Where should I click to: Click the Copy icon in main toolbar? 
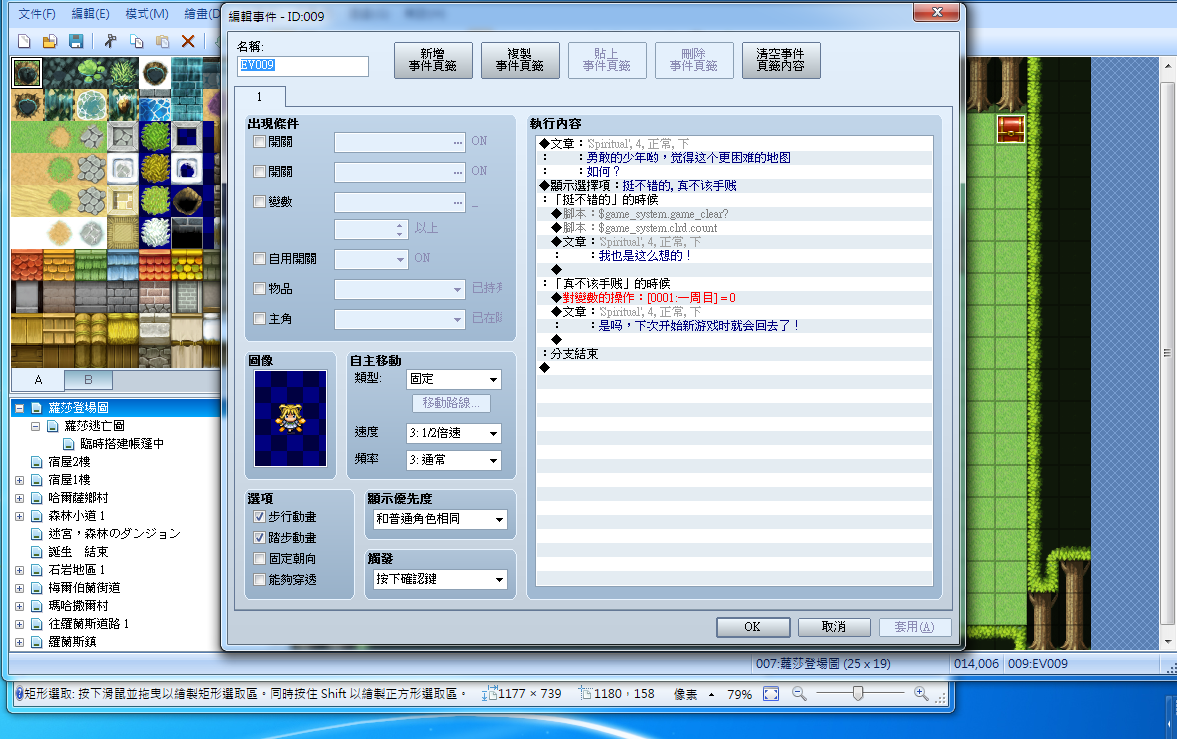[137, 41]
